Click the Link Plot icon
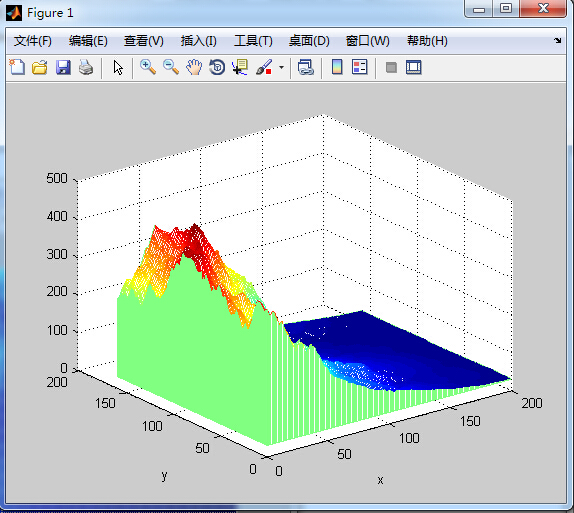 pyautogui.click(x=306, y=68)
